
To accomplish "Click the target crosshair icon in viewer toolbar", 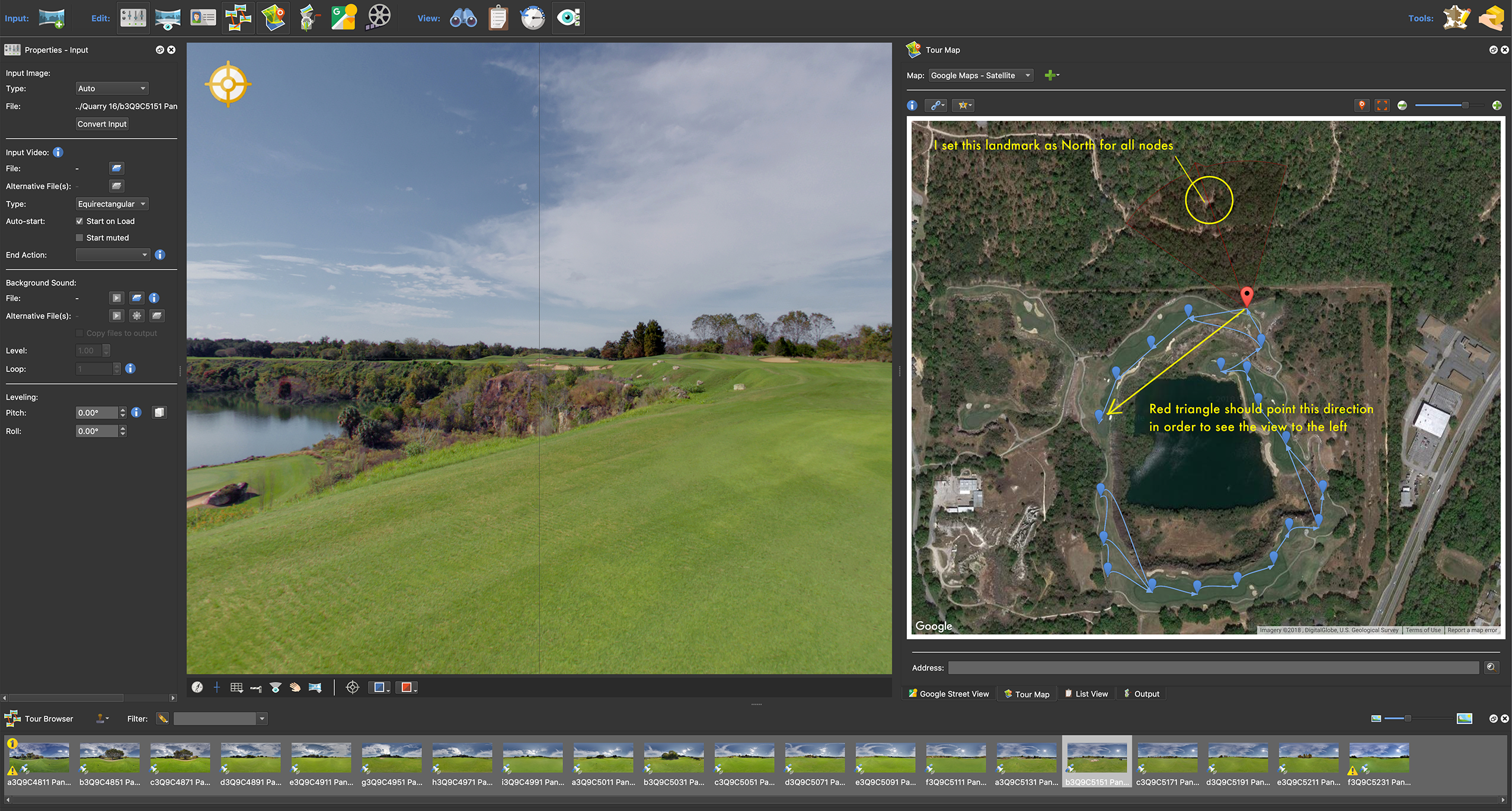I will [x=353, y=687].
